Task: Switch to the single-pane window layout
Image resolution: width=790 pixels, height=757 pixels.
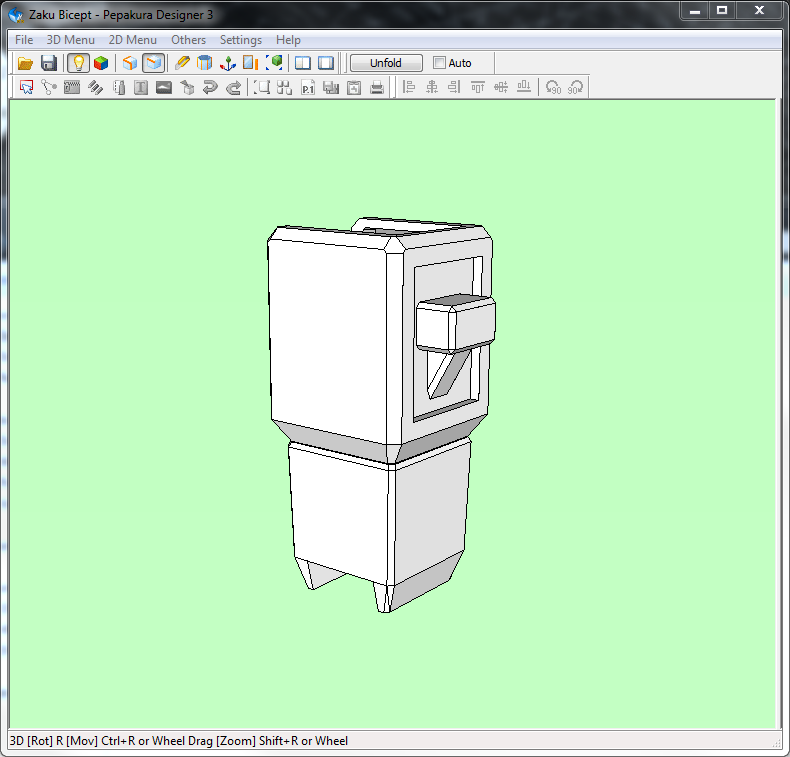Action: 326,63
